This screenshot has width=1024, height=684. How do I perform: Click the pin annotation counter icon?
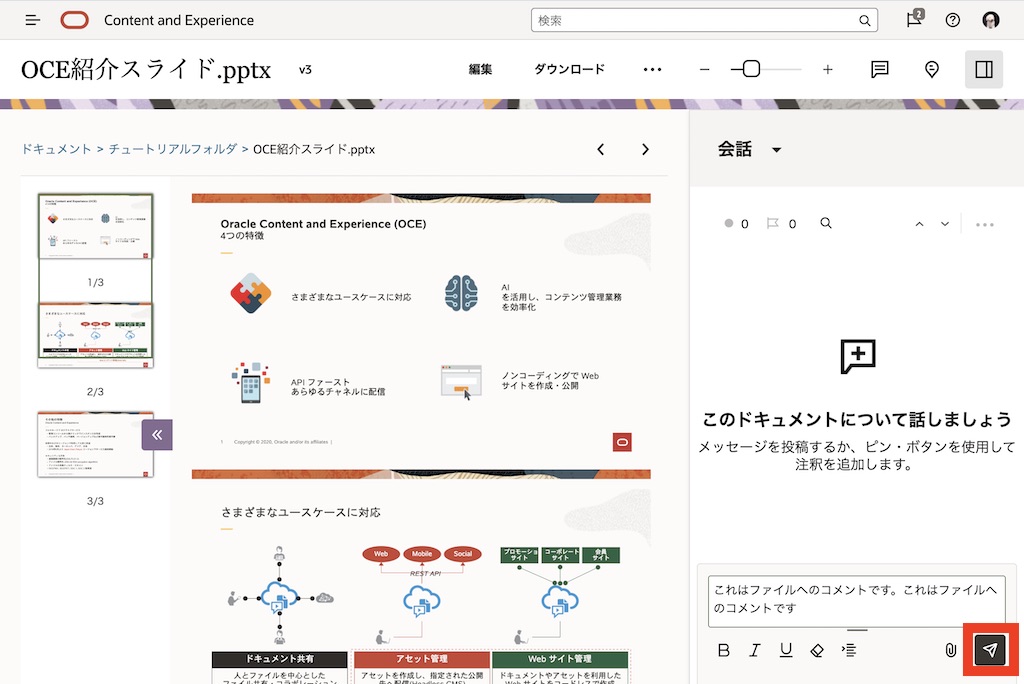tap(730, 223)
